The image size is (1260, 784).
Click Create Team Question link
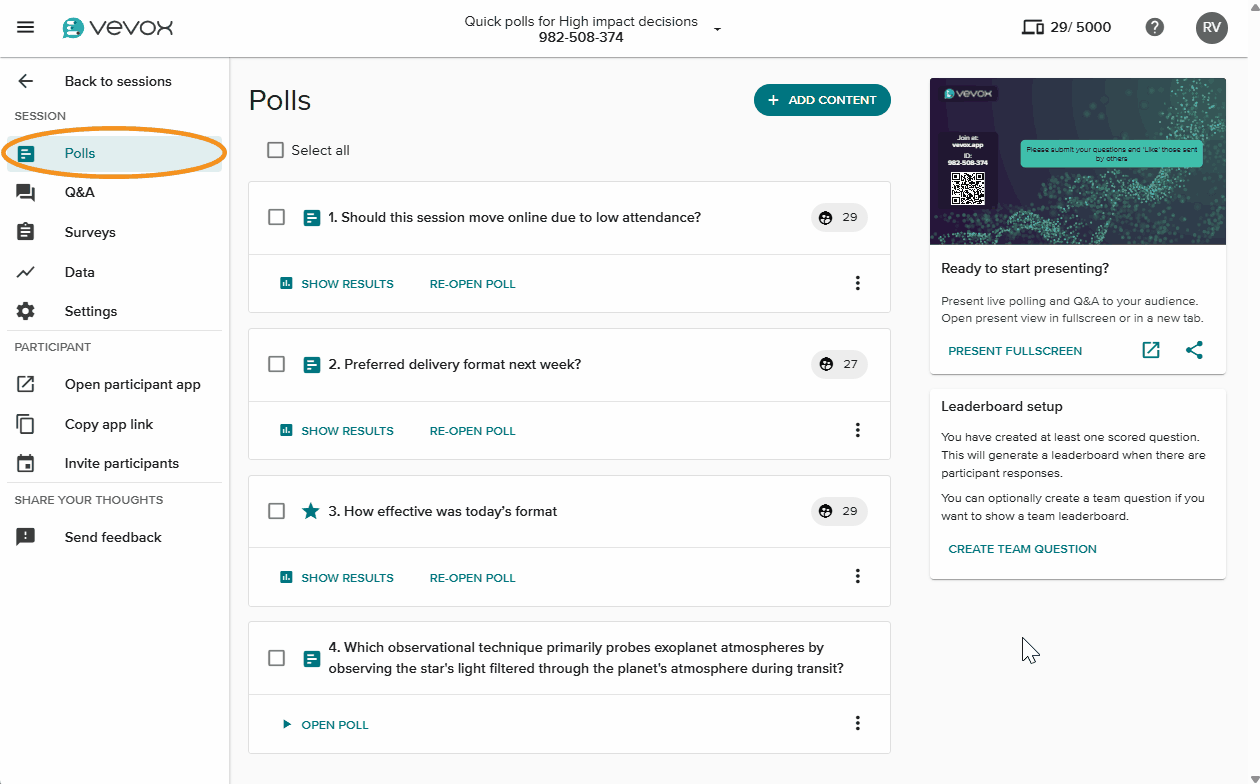[1022, 549]
